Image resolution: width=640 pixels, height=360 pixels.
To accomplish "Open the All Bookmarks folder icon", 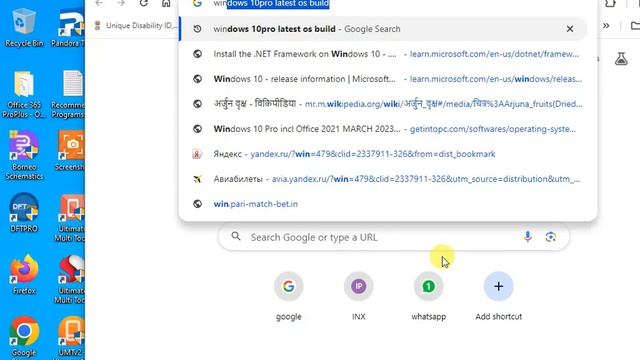I will 635,26.
